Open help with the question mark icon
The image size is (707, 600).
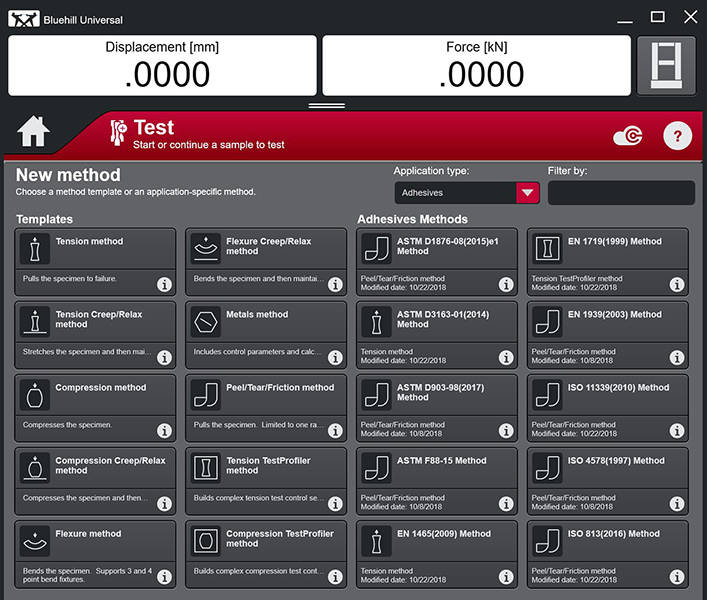click(x=677, y=136)
